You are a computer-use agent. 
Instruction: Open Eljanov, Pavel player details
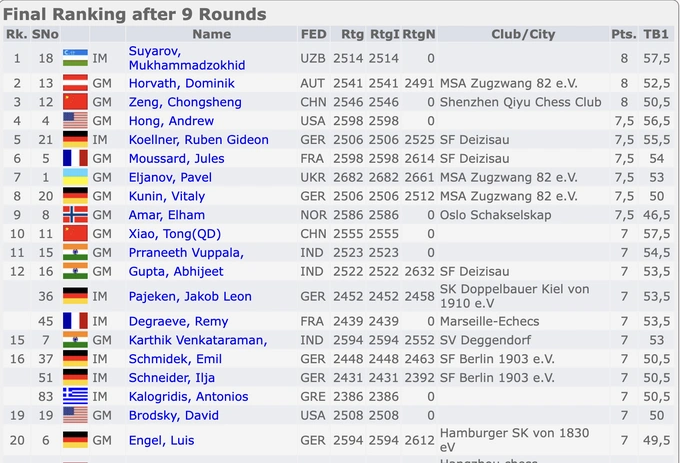169,177
